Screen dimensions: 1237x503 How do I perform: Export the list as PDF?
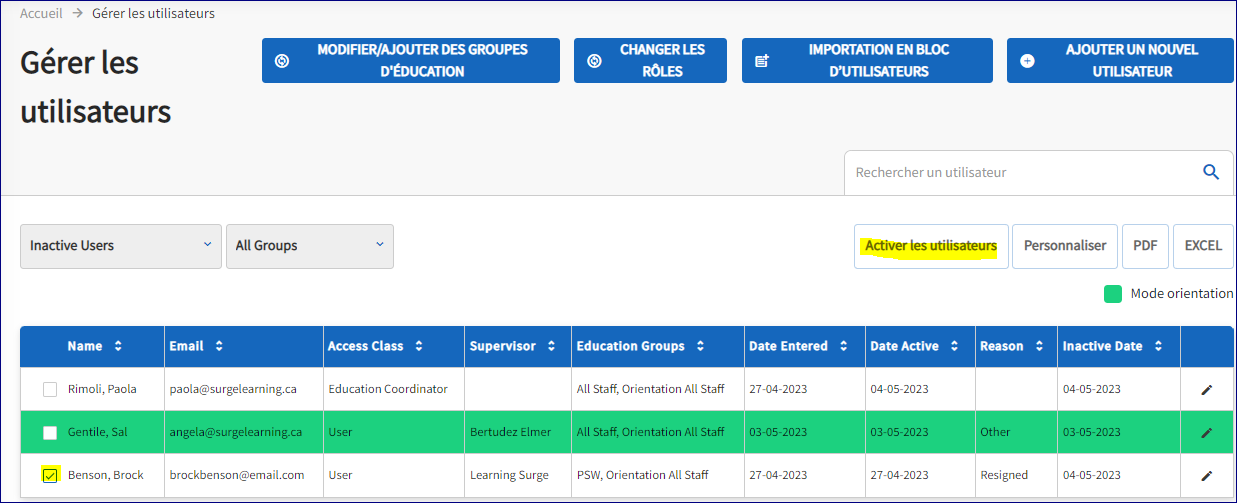[1145, 246]
